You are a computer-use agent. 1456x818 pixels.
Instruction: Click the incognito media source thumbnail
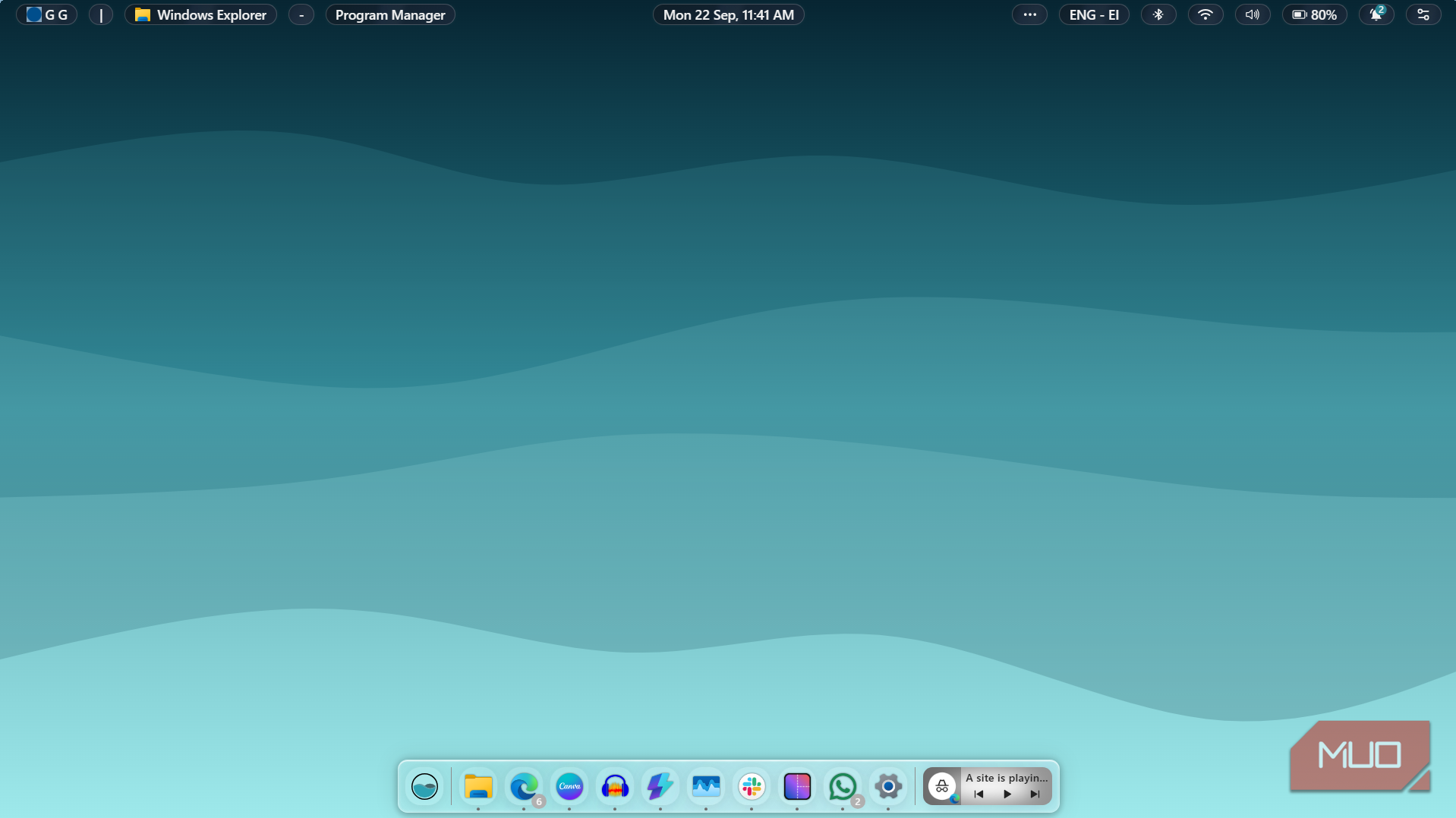pos(942,786)
